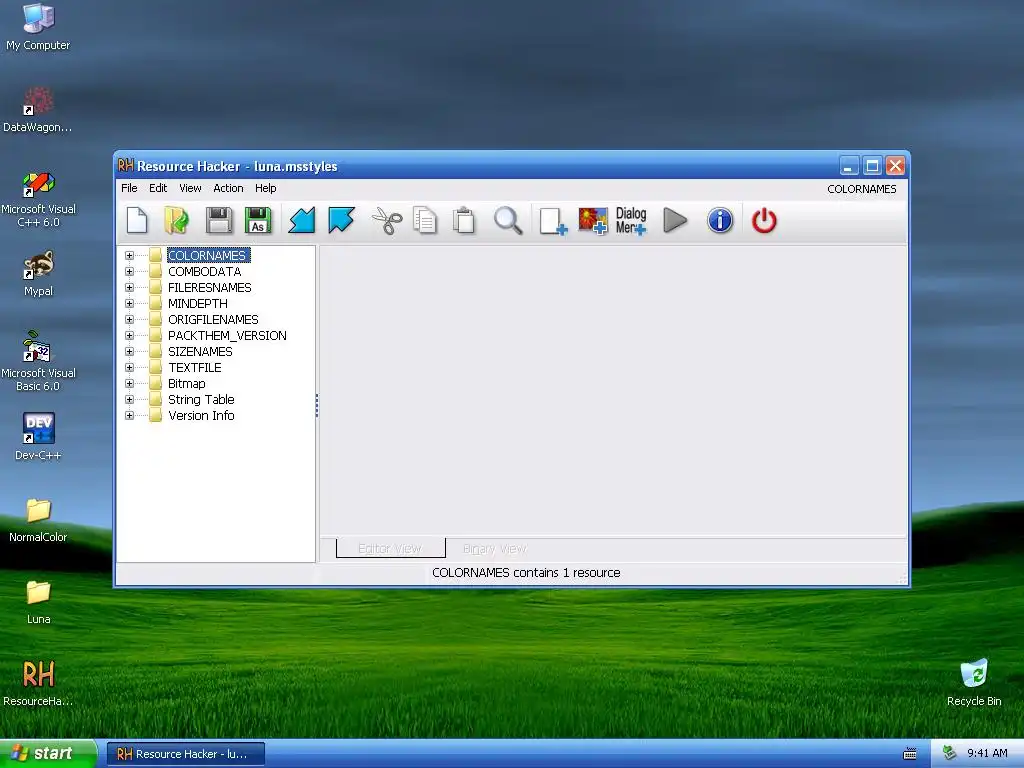This screenshot has width=1024, height=768.
Task: Select the String Table folder label
Action: click(201, 400)
